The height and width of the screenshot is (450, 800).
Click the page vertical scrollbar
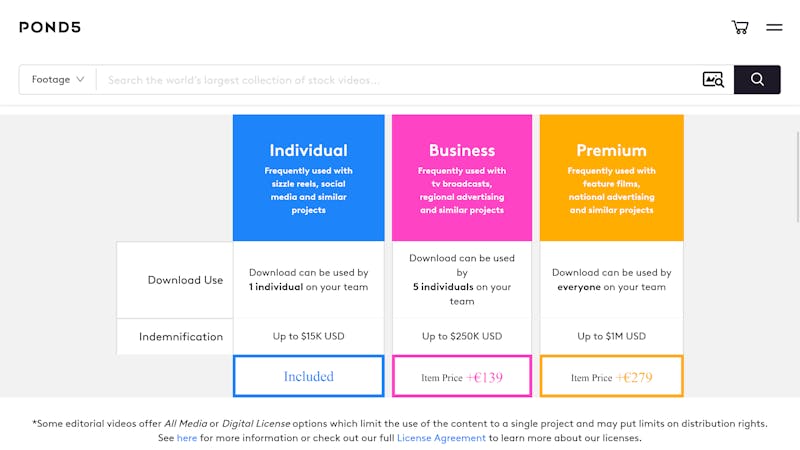click(x=797, y=177)
